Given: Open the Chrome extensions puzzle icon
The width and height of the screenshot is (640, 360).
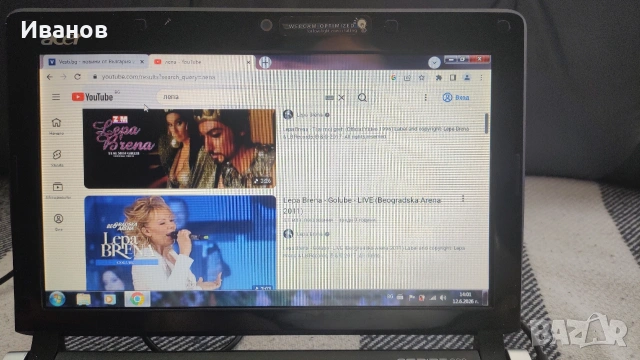Looking at the screenshot, I should coord(439,77).
